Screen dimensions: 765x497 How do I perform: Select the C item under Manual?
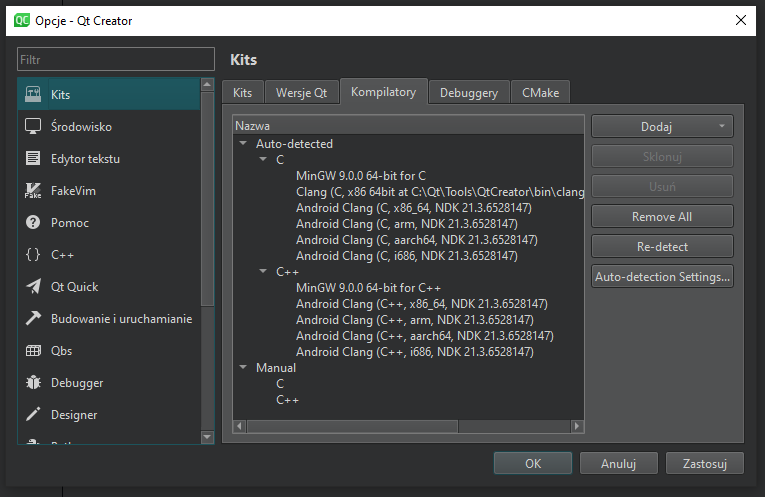click(280, 384)
